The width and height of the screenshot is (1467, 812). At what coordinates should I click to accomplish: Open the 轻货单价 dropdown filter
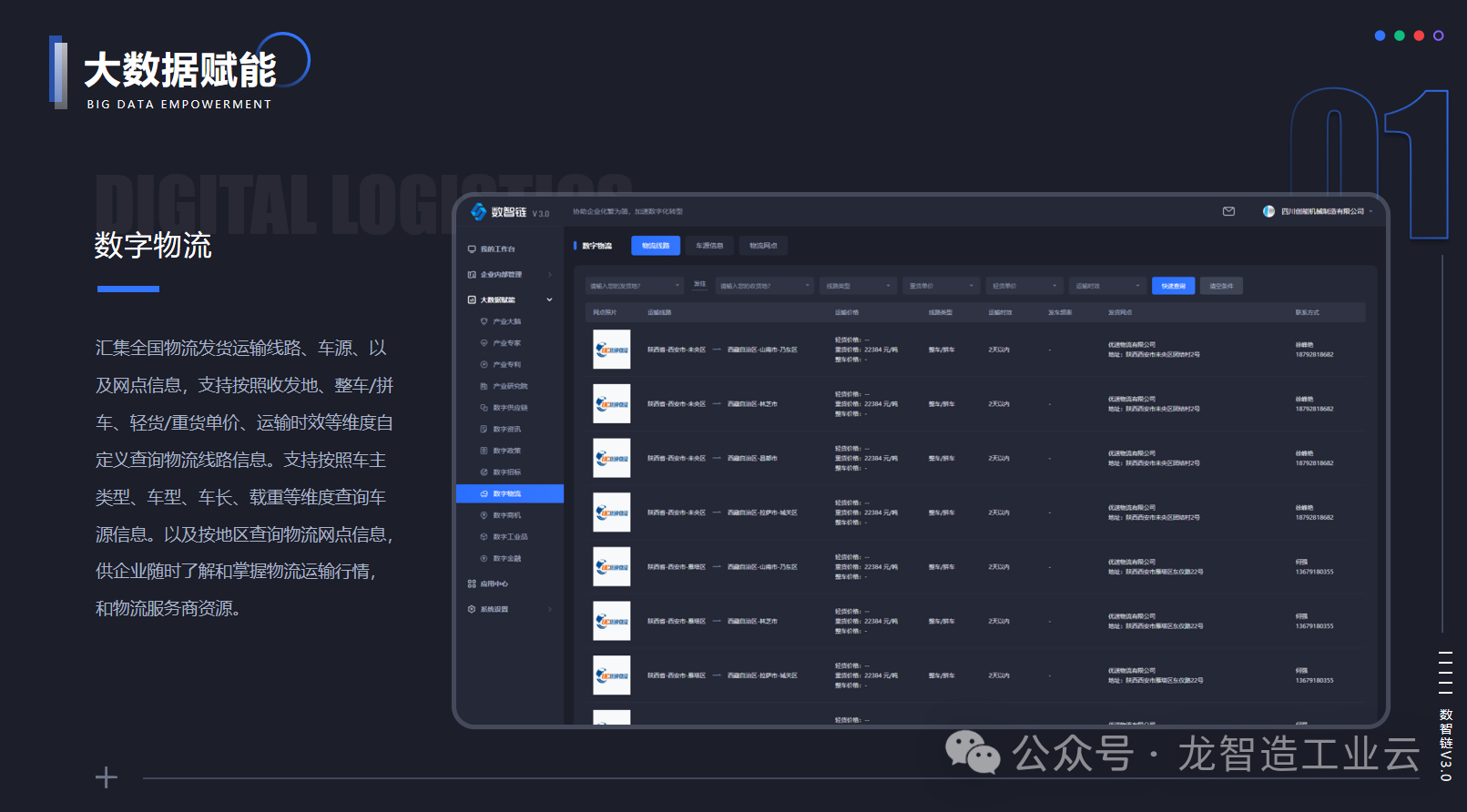pos(1024,286)
